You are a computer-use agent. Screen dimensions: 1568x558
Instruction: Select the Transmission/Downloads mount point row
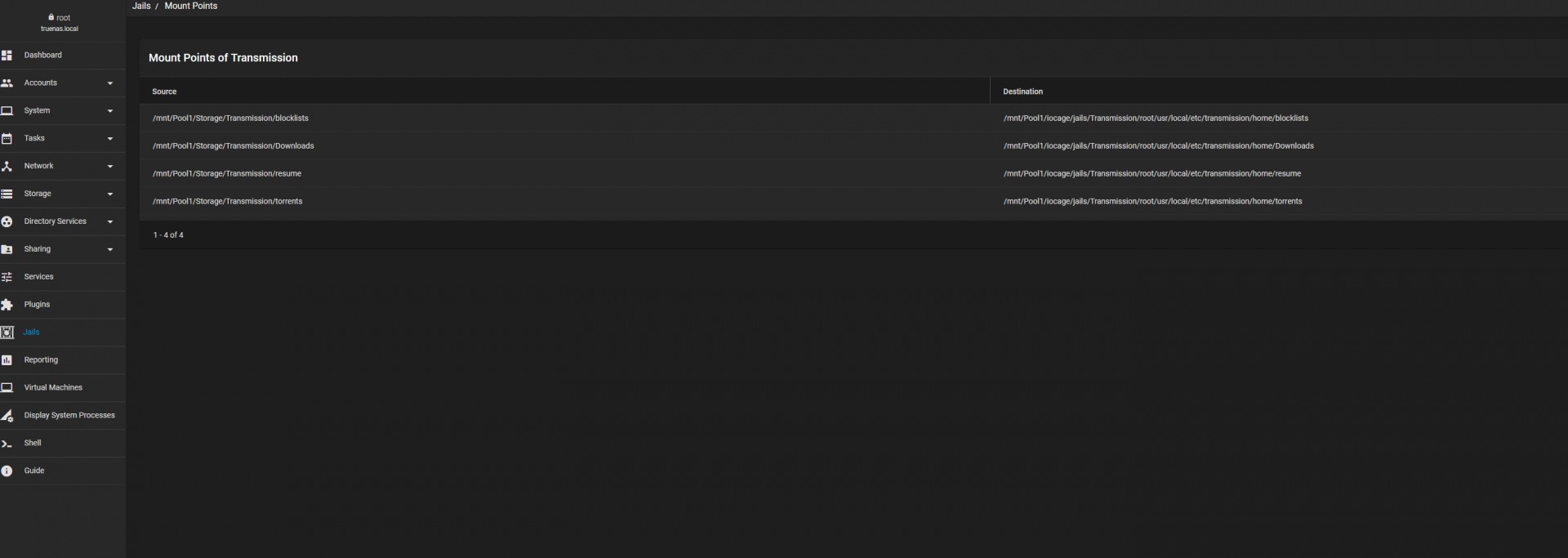[853, 146]
